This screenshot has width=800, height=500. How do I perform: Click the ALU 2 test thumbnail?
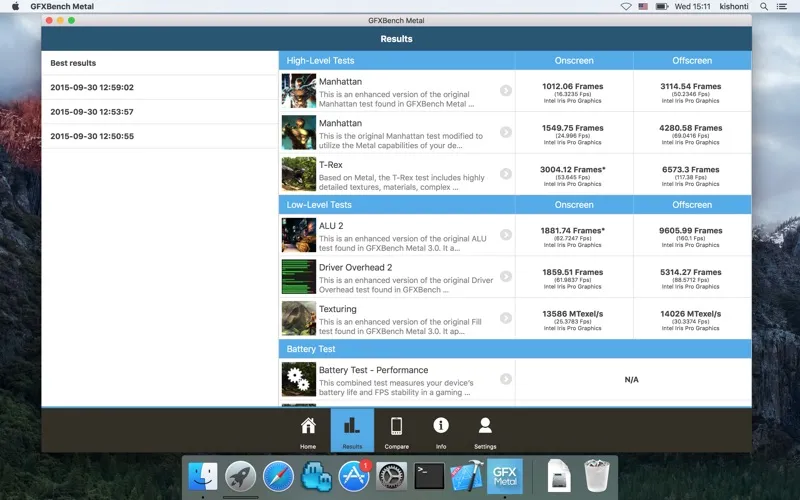click(x=298, y=234)
